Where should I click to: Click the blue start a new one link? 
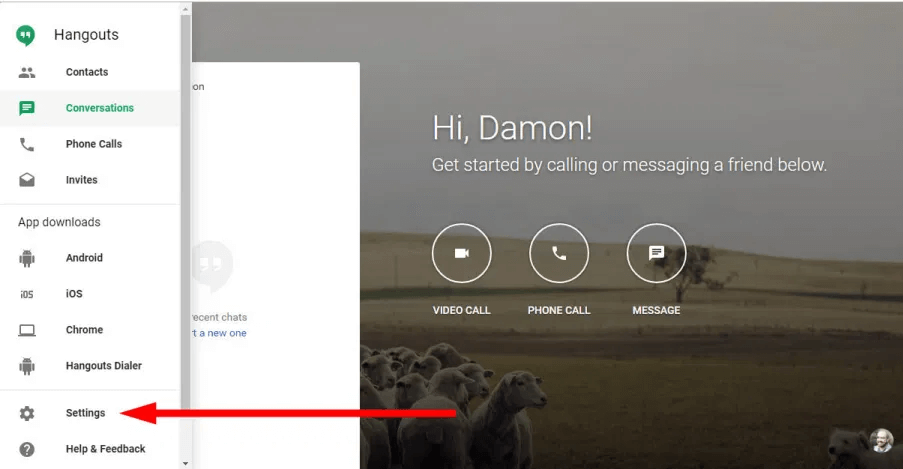pyautogui.click(x=219, y=333)
